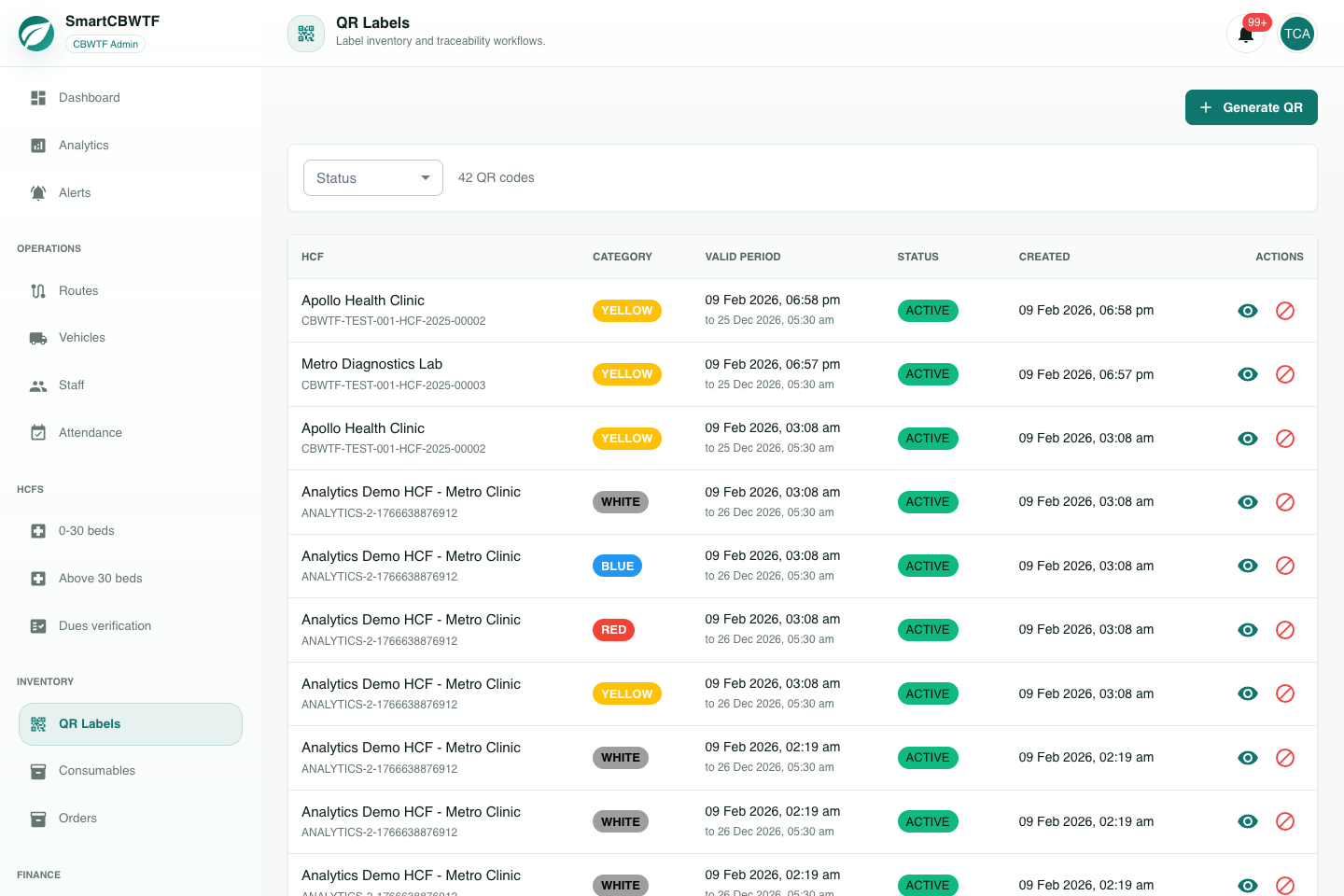
Task: View the first Apollo Health Clinic QR label
Action: click(x=1248, y=311)
